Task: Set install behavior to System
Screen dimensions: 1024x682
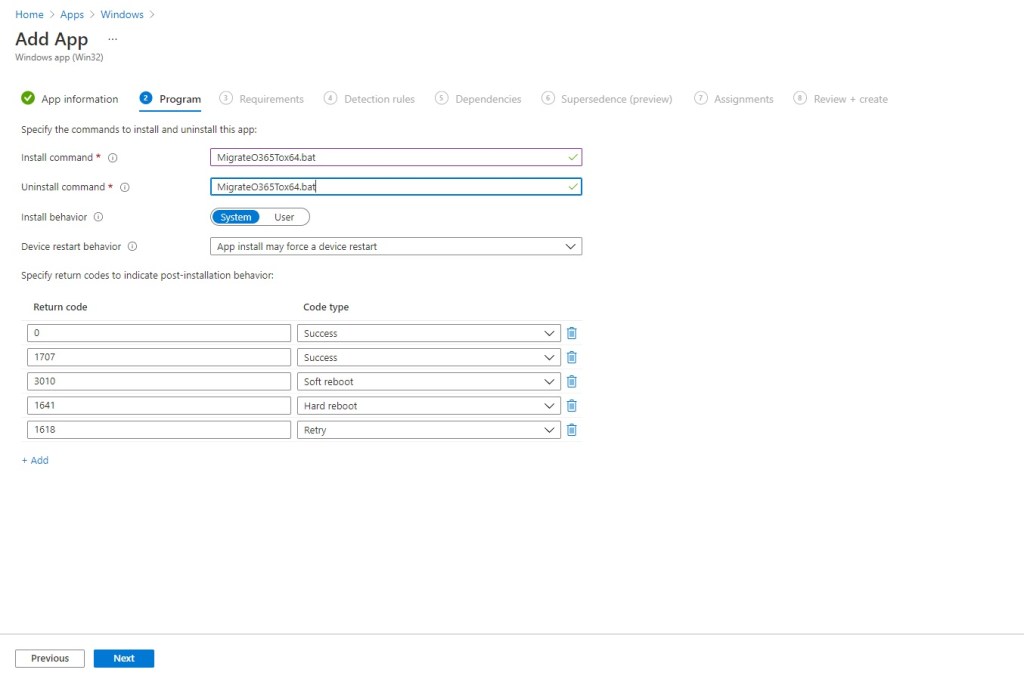Action: 236,217
